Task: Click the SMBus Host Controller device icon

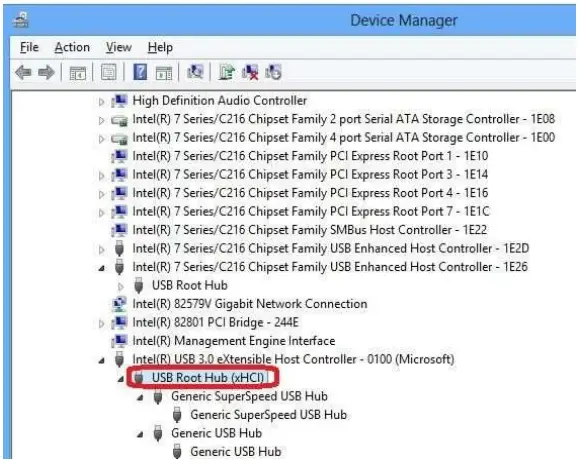Action: point(119,230)
